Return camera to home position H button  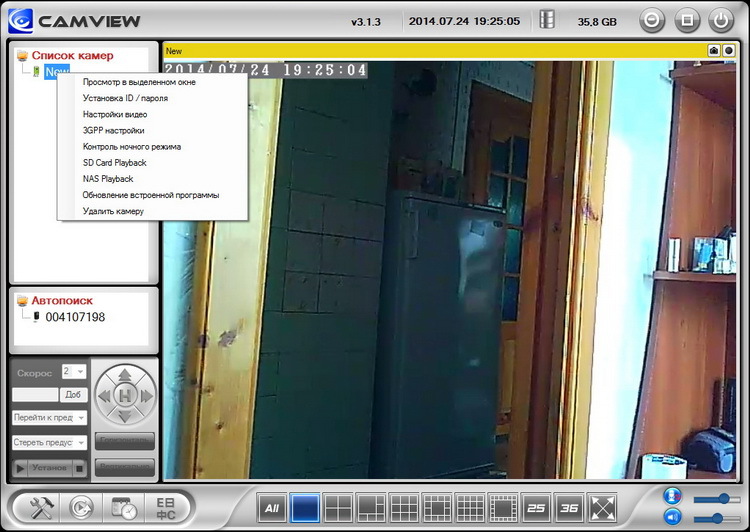pos(125,396)
